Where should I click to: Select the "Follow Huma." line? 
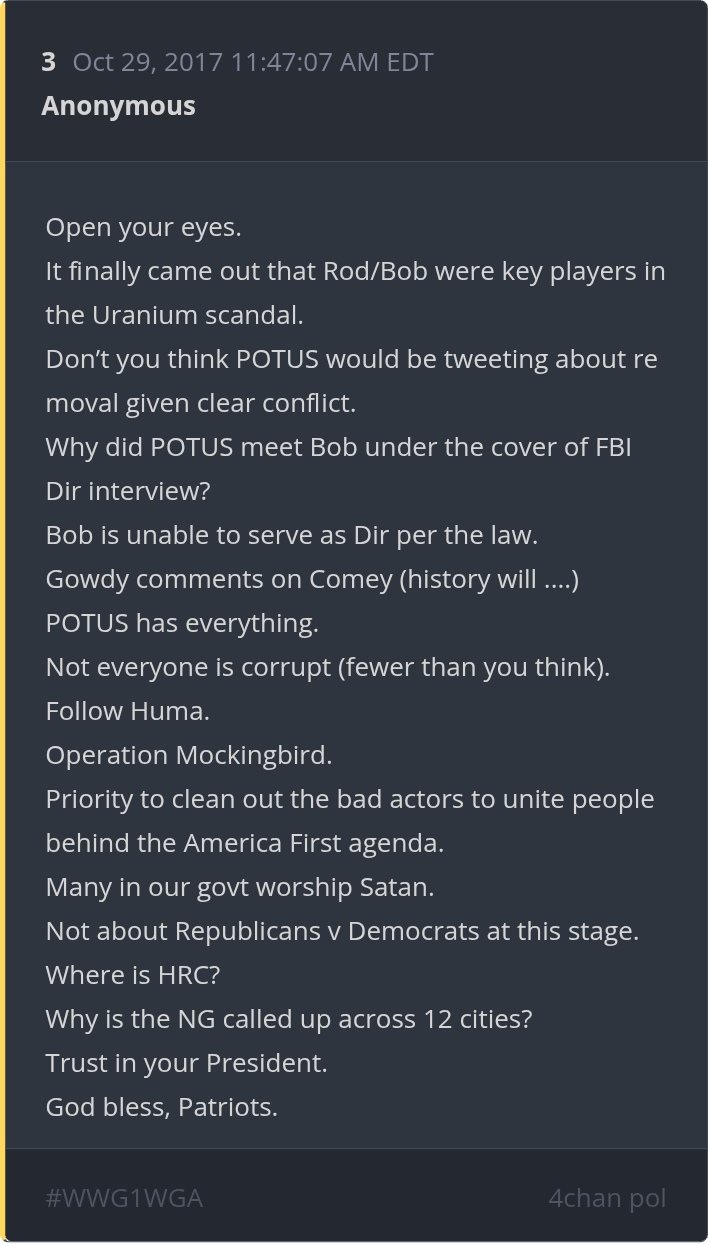pos(128,712)
